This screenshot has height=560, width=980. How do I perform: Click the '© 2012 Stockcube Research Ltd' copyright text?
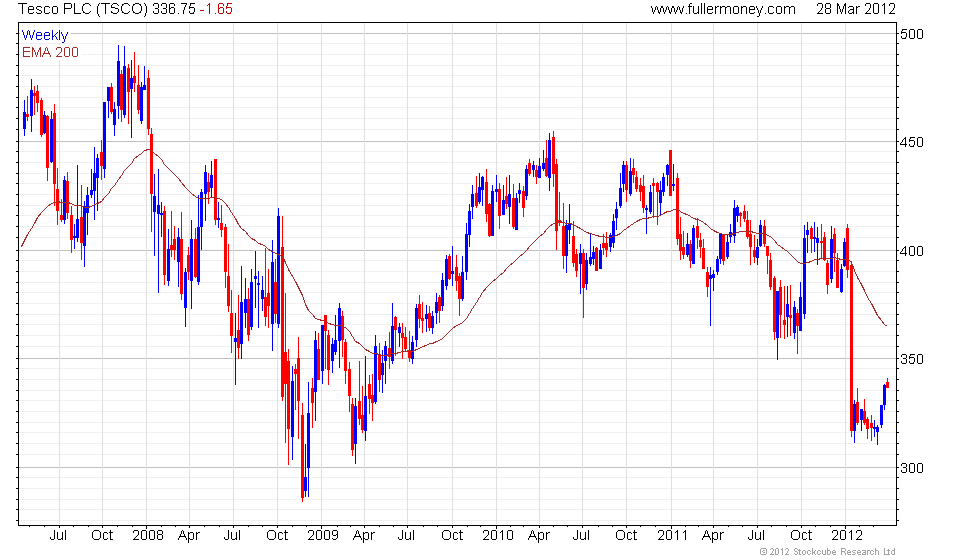(x=828, y=552)
